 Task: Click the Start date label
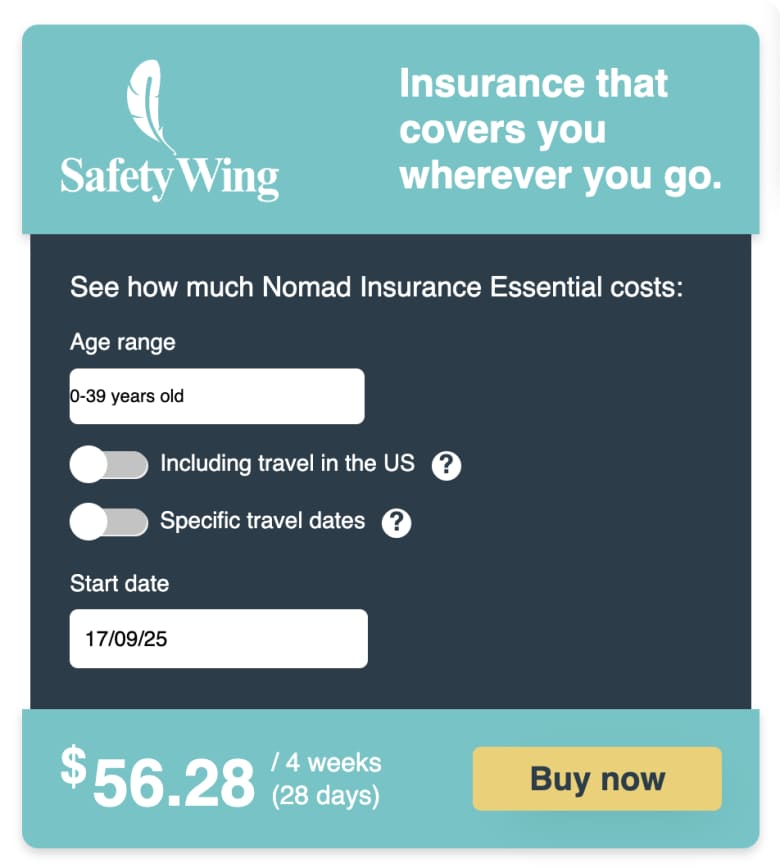point(120,583)
